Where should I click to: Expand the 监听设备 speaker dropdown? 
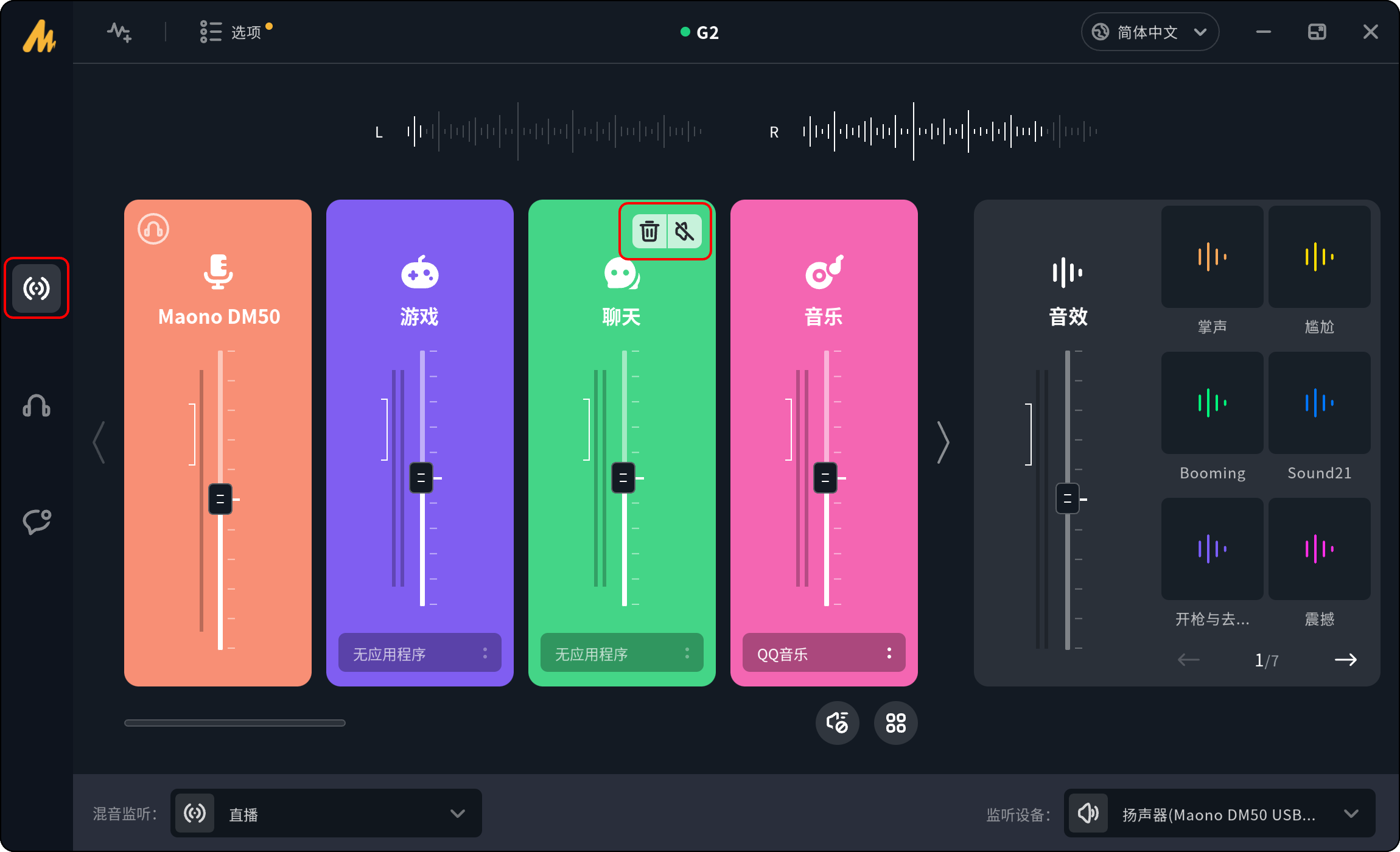point(1219,814)
